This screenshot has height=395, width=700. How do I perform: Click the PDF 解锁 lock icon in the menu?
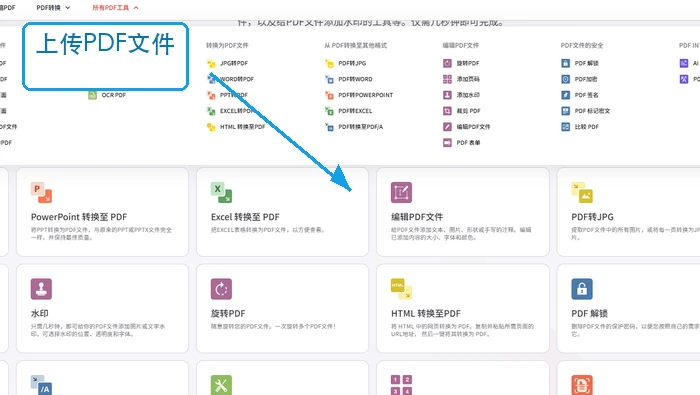coord(566,63)
